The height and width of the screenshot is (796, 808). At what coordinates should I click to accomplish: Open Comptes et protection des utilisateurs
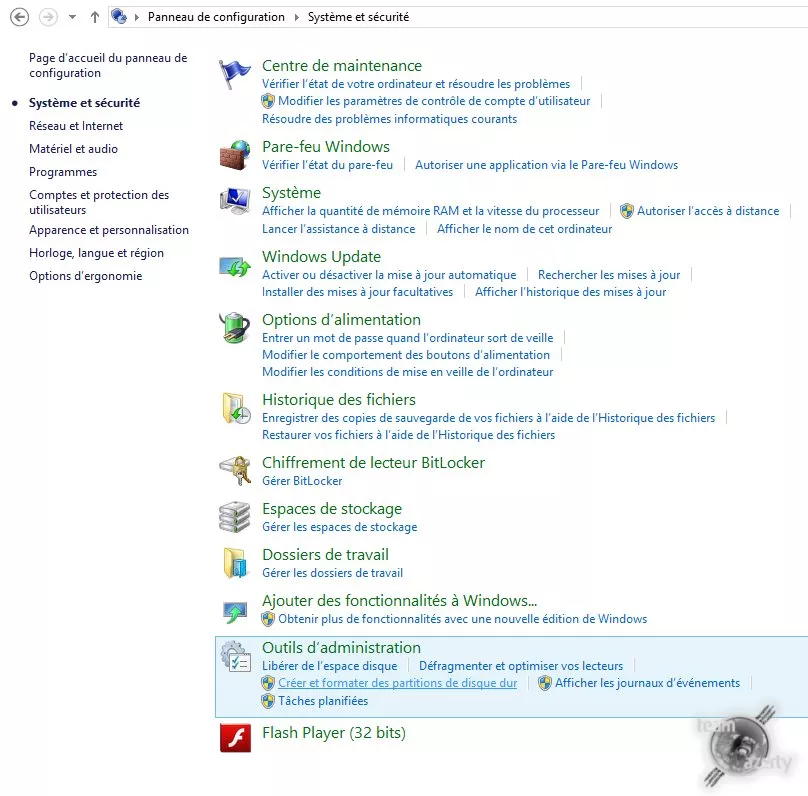pos(99,202)
